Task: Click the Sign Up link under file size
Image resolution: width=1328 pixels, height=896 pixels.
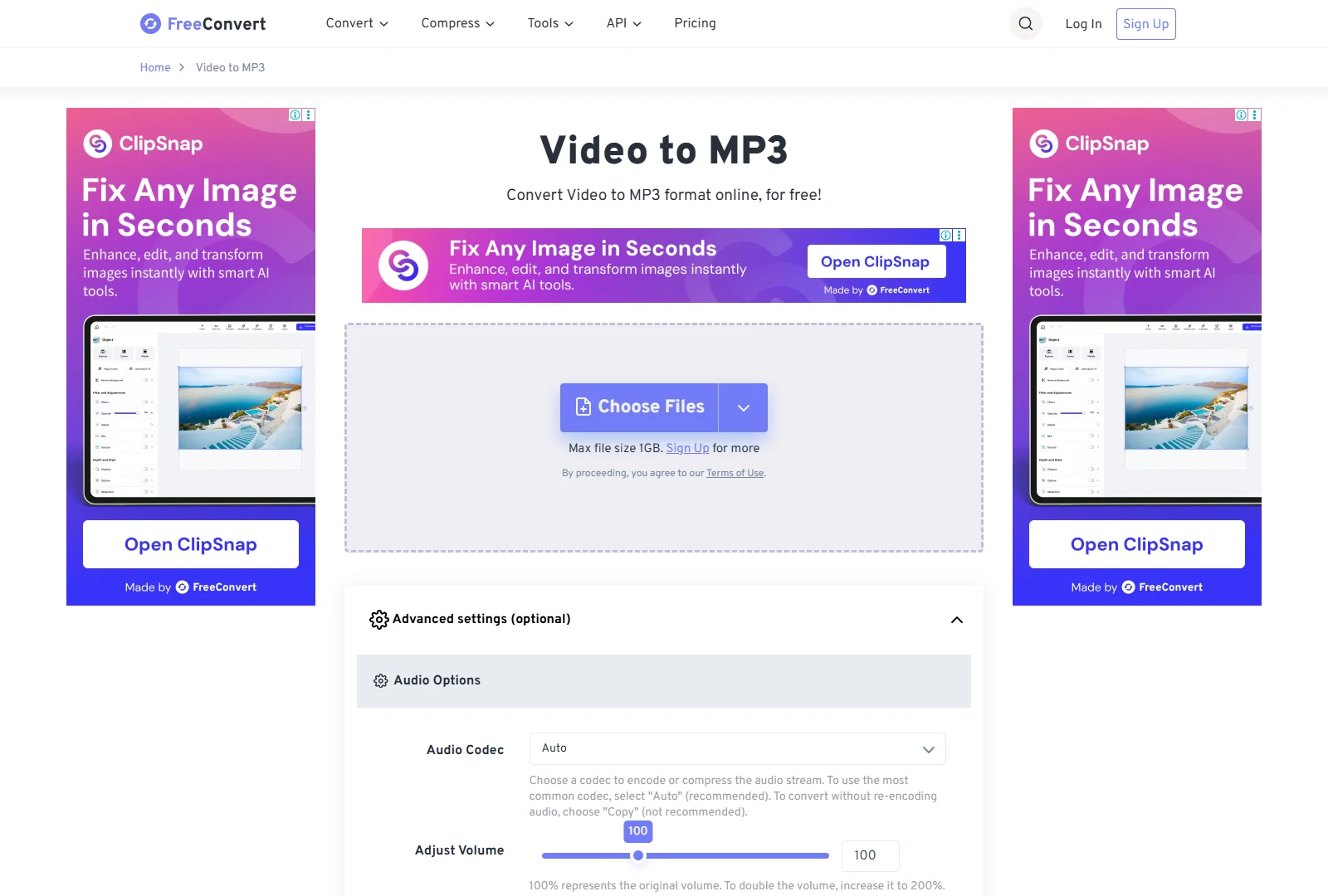Action: tap(688, 448)
